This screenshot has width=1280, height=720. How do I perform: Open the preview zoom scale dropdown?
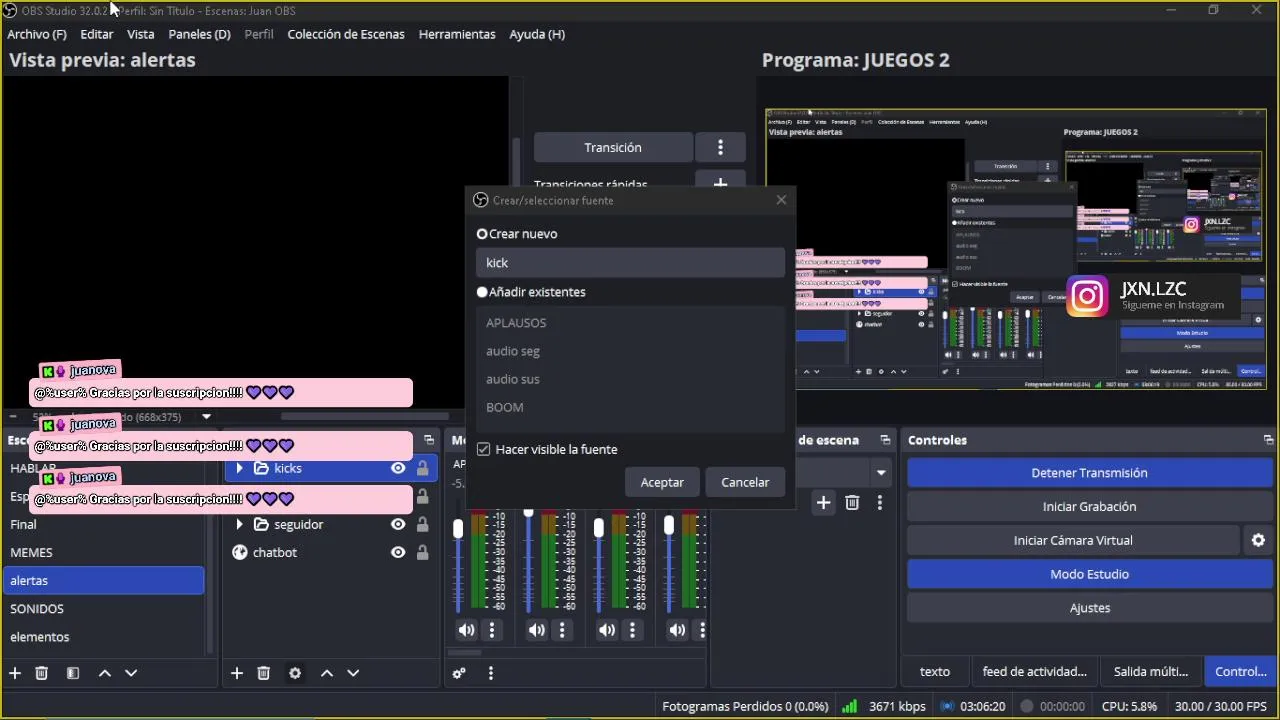click(x=206, y=417)
